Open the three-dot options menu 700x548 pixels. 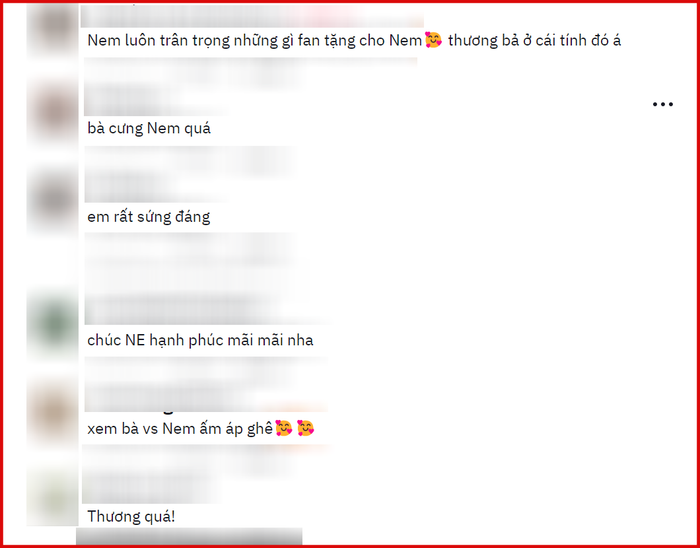pyautogui.click(x=662, y=104)
